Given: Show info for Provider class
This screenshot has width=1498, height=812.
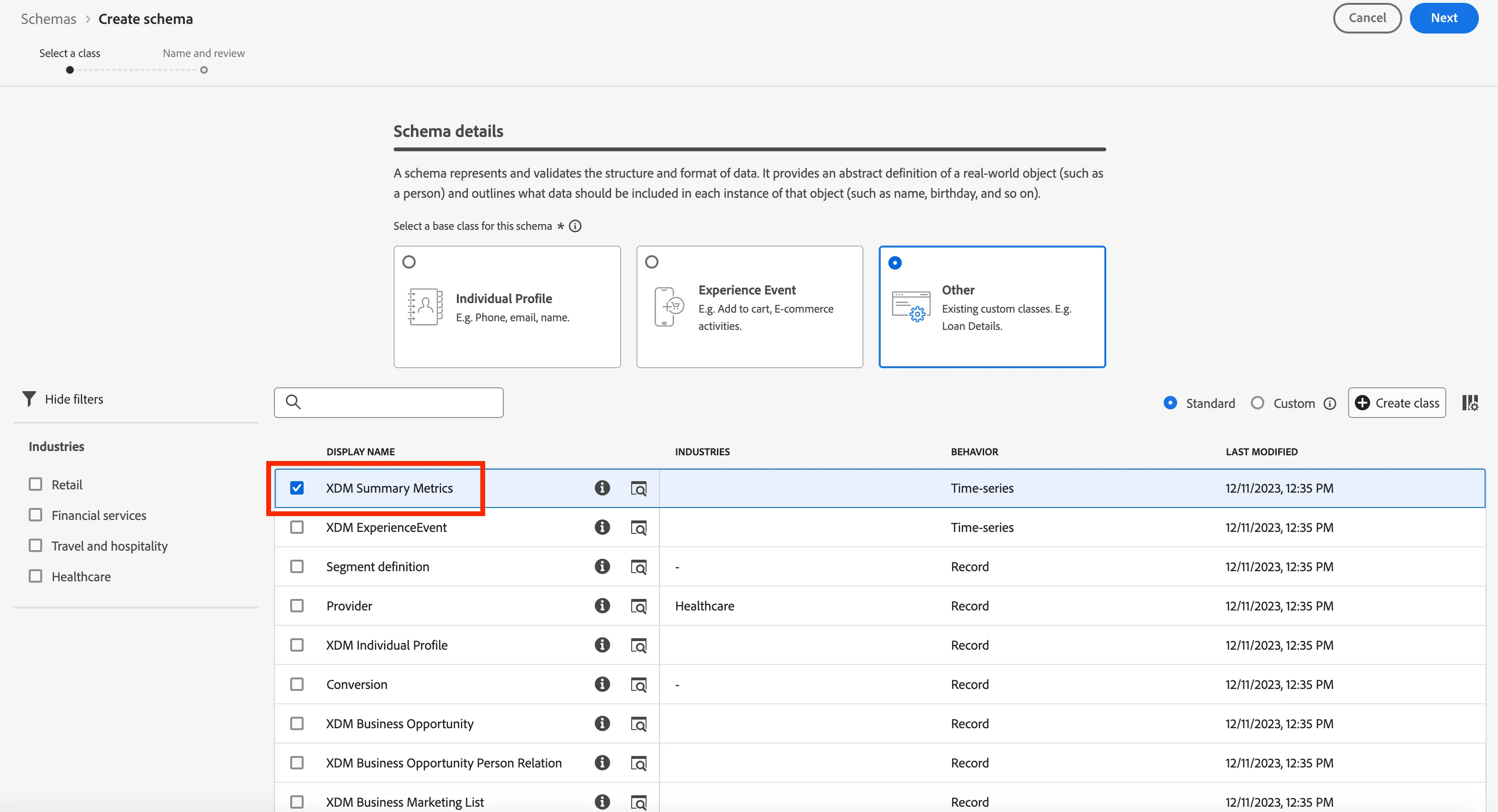Looking at the screenshot, I should (602, 606).
